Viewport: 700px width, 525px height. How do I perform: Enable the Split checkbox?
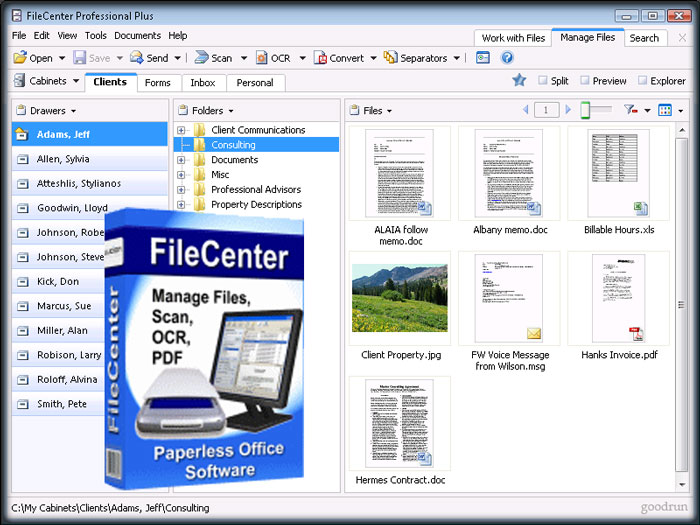click(543, 80)
